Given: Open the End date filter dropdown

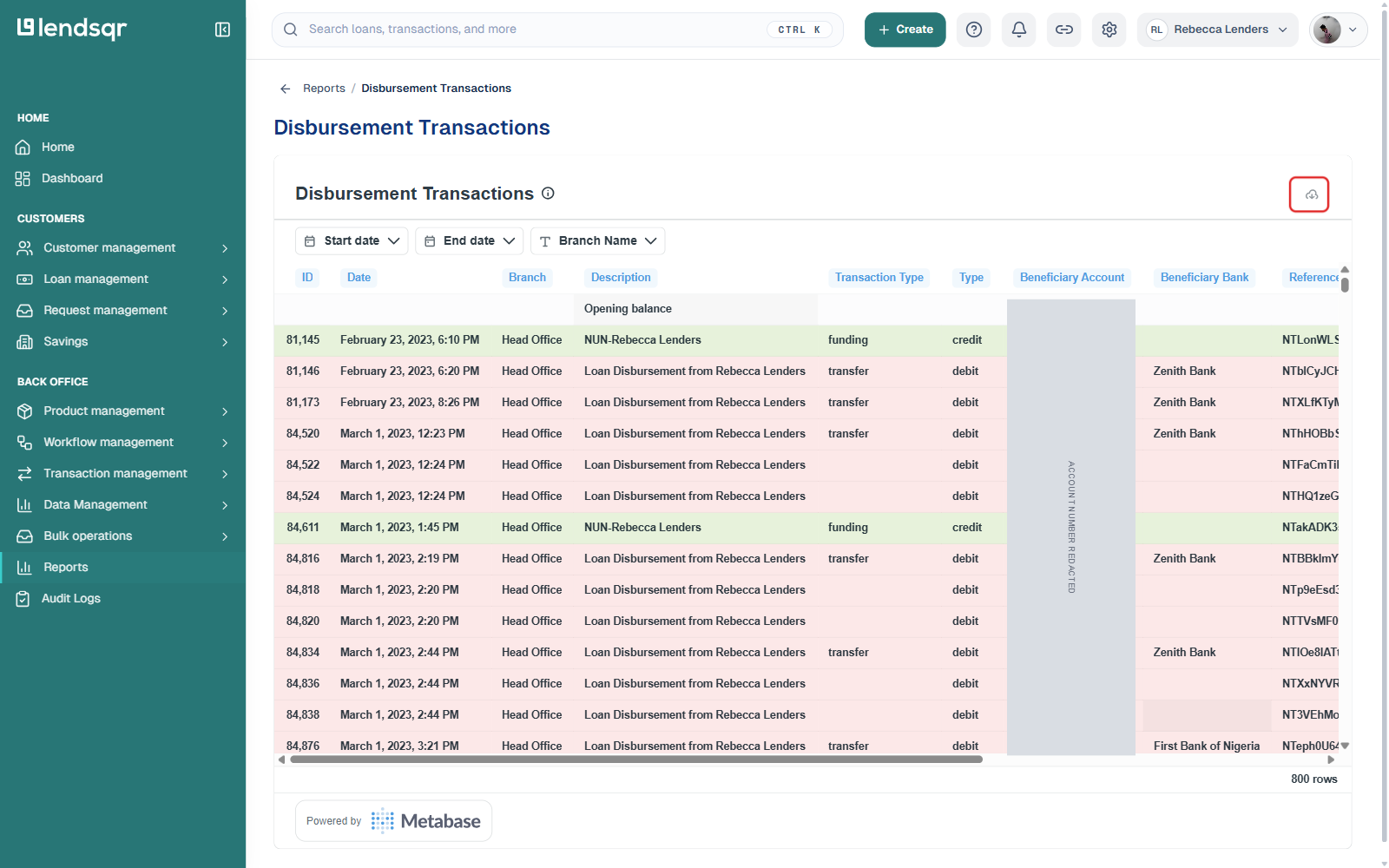Looking at the screenshot, I should tap(469, 240).
